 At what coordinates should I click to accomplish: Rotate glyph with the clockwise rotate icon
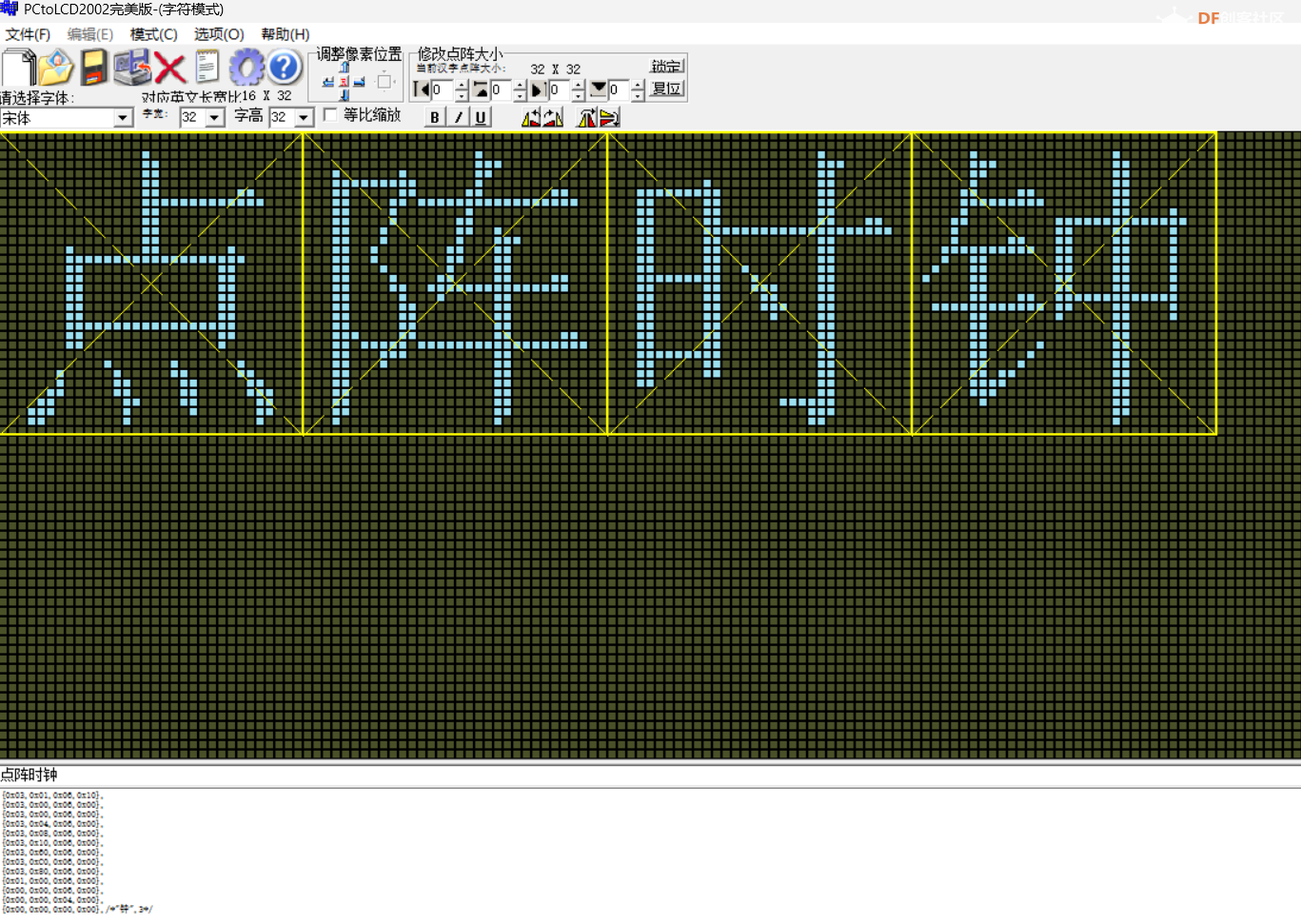pyautogui.click(x=553, y=117)
